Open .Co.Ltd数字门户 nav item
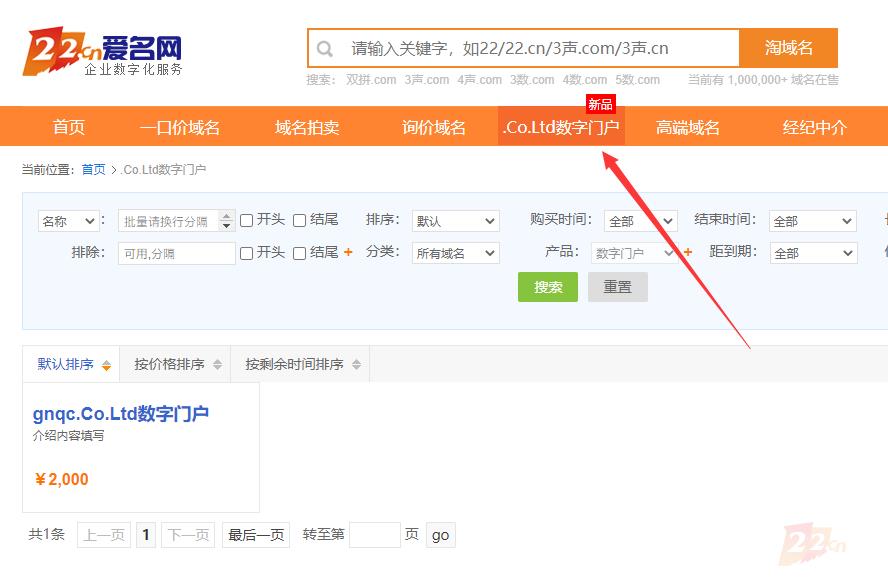 click(561, 127)
